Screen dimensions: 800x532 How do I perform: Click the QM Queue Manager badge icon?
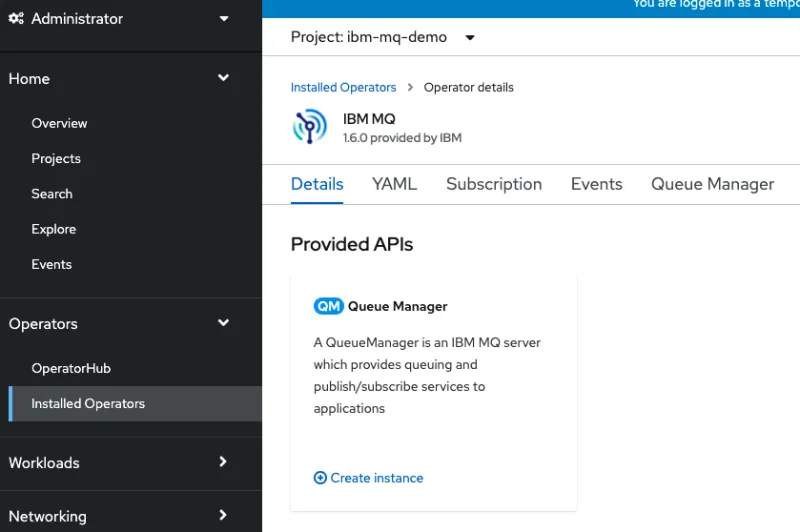328,307
